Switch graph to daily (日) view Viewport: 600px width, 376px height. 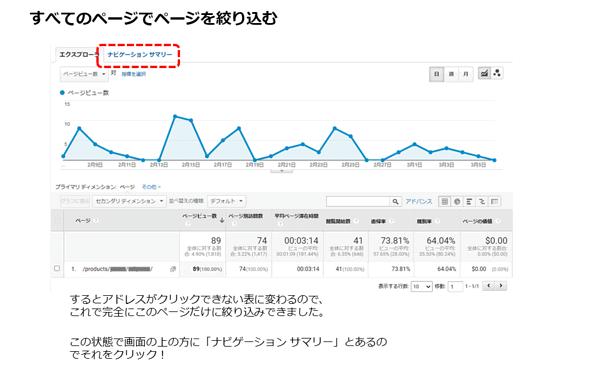tap(437, 74)
